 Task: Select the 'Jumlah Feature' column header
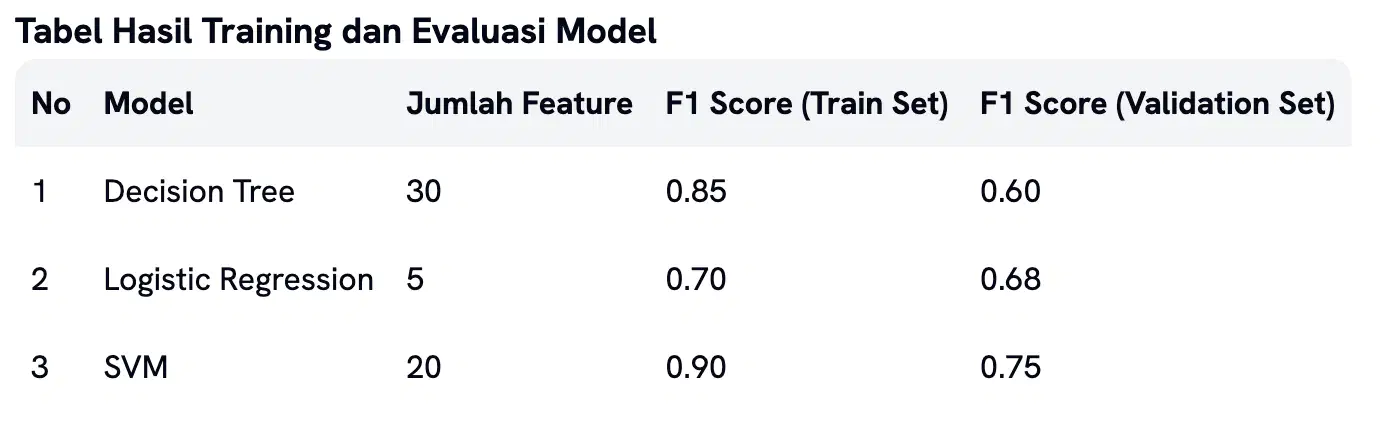click(519, 103)
